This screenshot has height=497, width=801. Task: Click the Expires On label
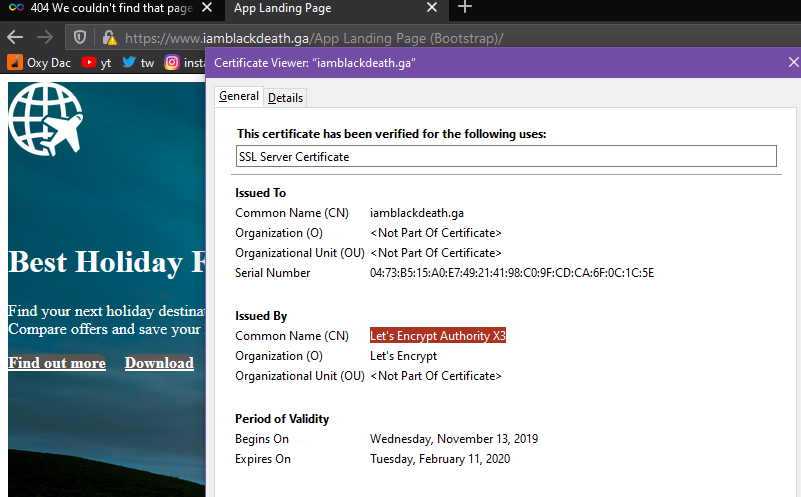tap(263, 459)
